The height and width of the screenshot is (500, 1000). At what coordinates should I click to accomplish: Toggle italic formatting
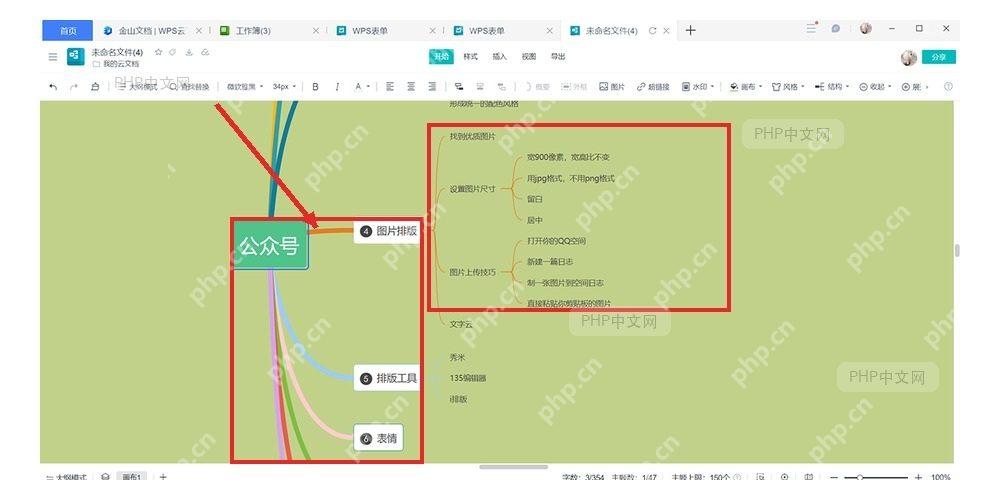(x=337, y=87)
